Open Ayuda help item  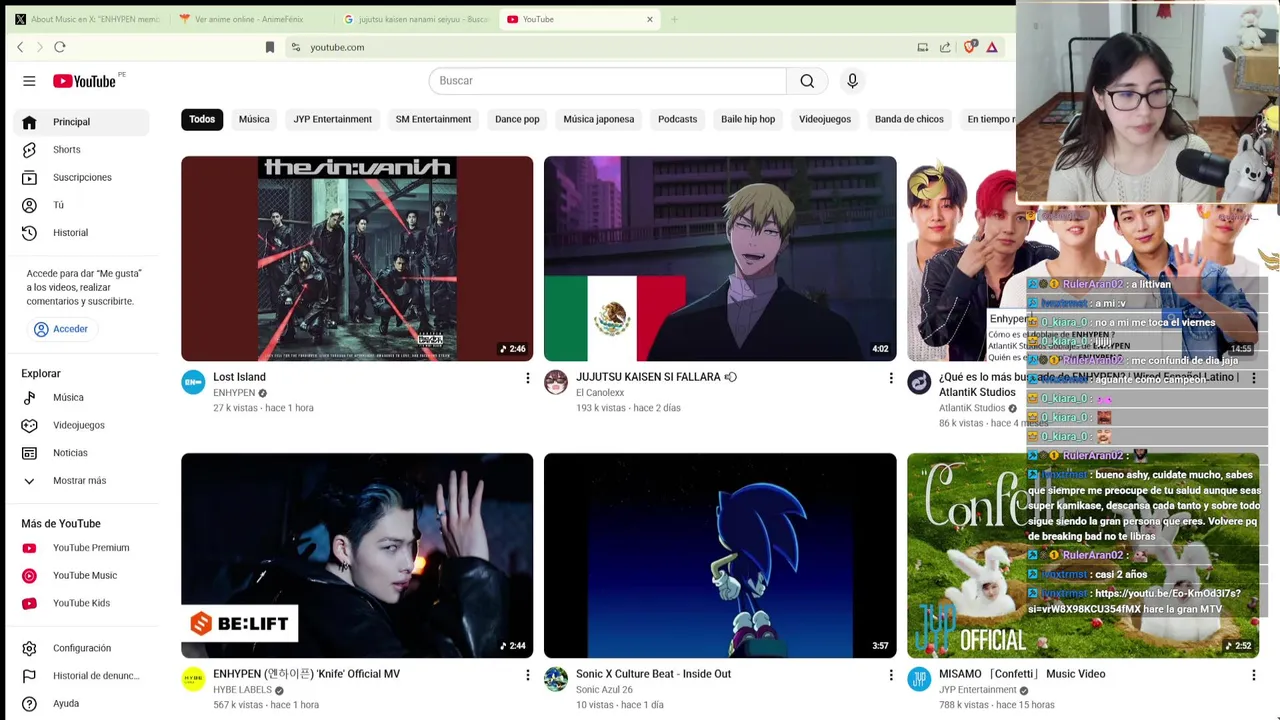point(81,704)
